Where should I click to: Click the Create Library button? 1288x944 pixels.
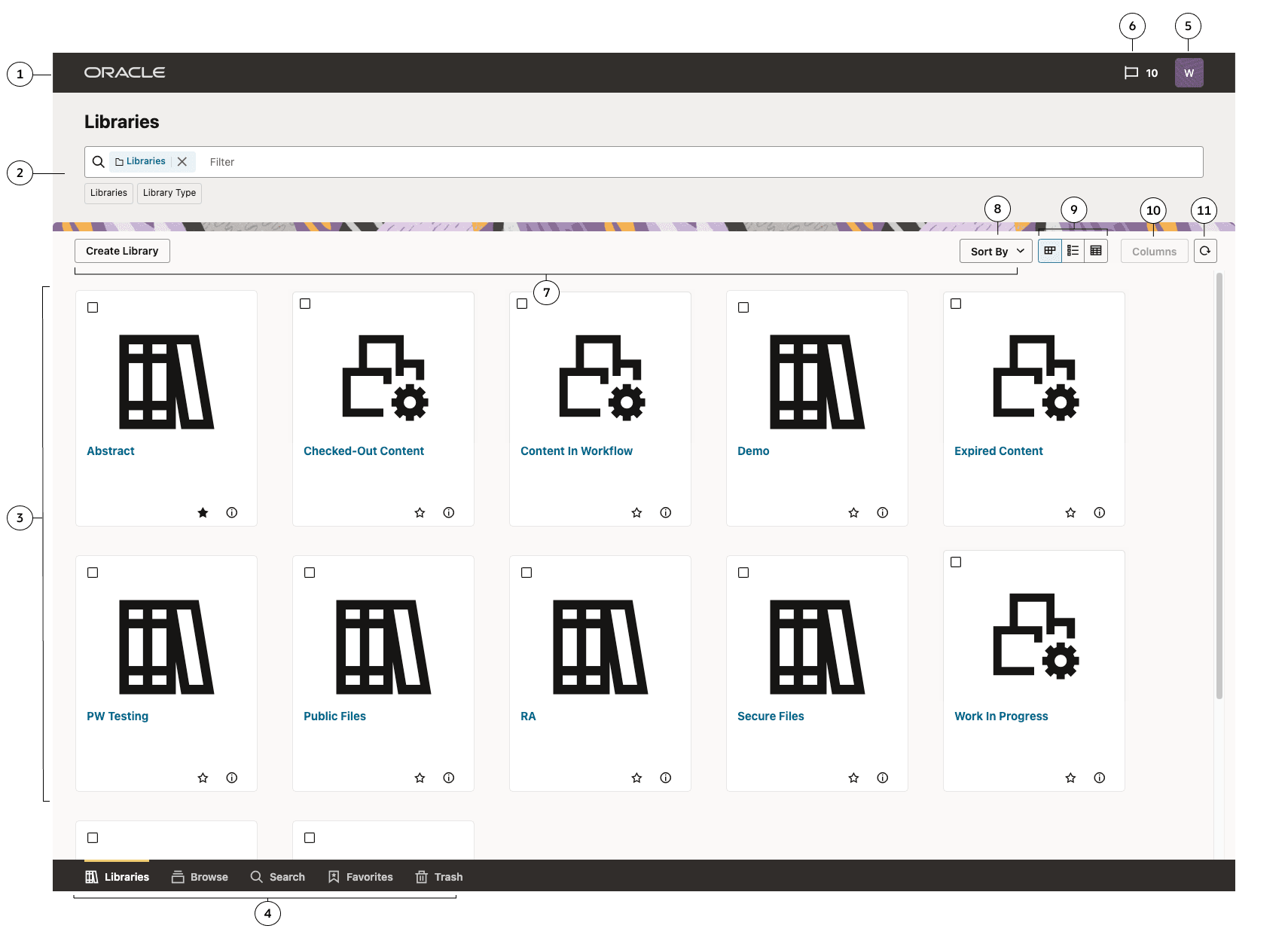point(122,251)
